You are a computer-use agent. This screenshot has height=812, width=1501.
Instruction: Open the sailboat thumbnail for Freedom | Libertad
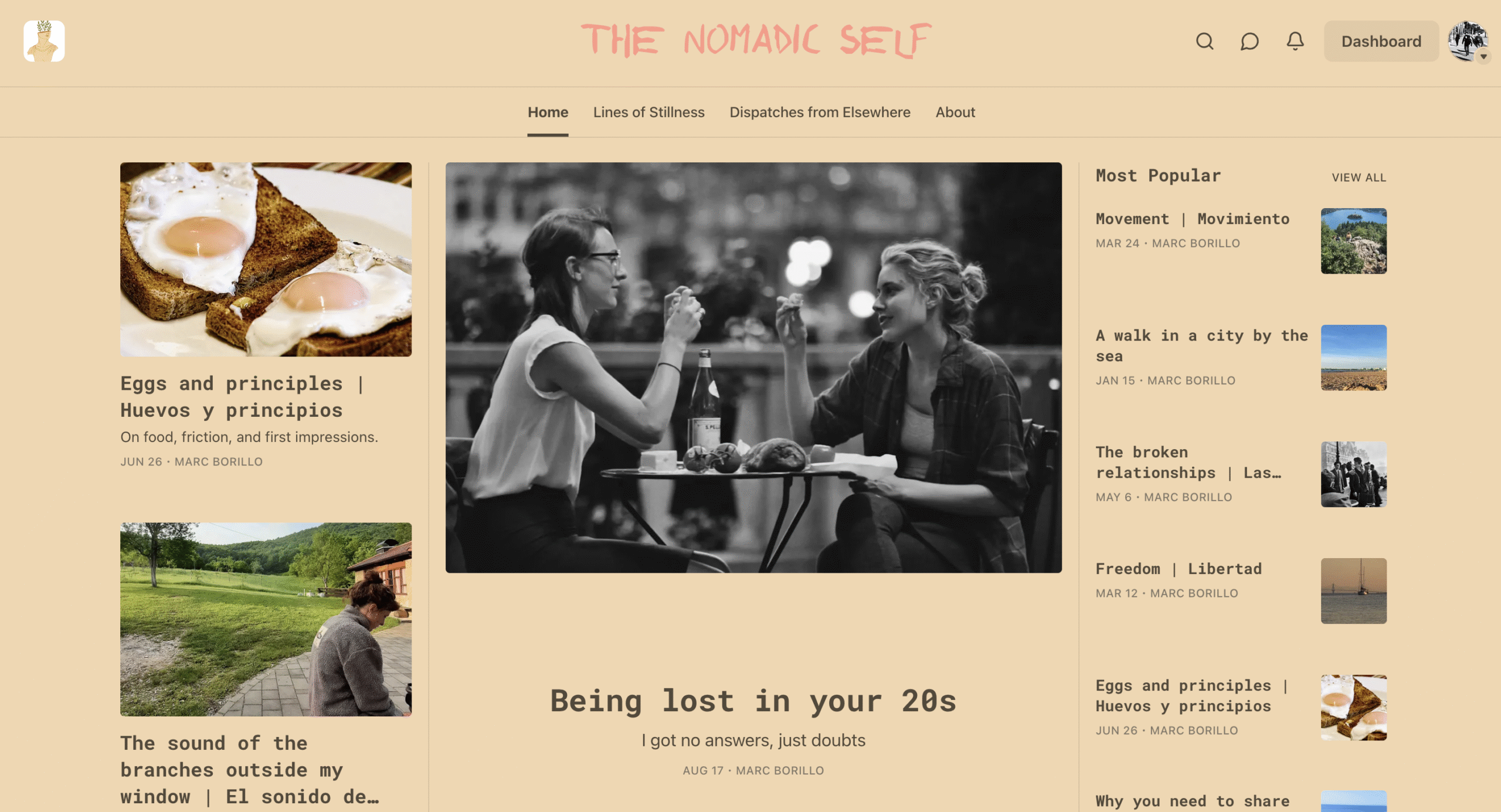1353,591
